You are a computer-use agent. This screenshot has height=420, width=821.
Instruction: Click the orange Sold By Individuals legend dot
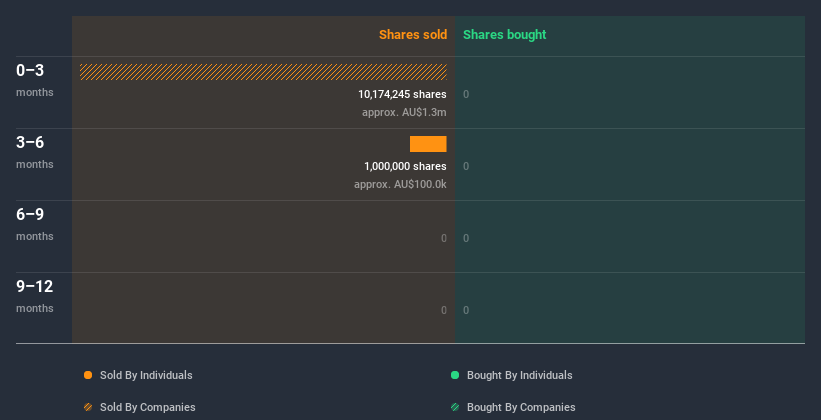click(x=88, y=375)
